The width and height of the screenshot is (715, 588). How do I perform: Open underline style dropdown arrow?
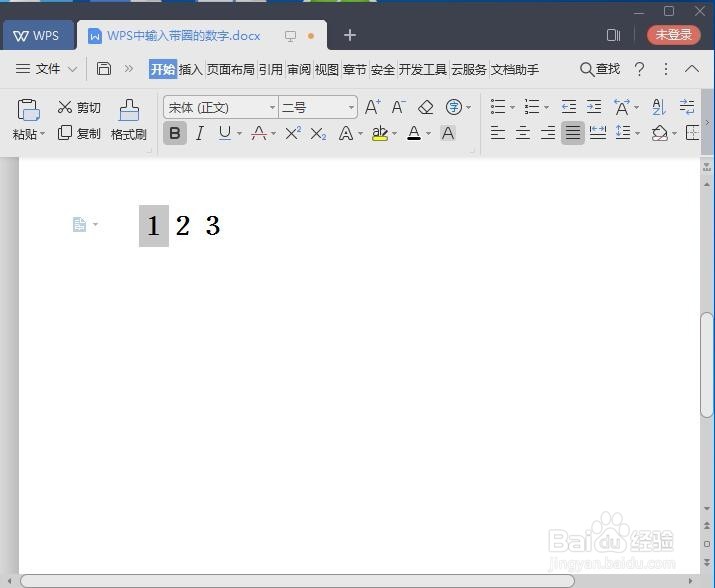[x=239, y=134]
